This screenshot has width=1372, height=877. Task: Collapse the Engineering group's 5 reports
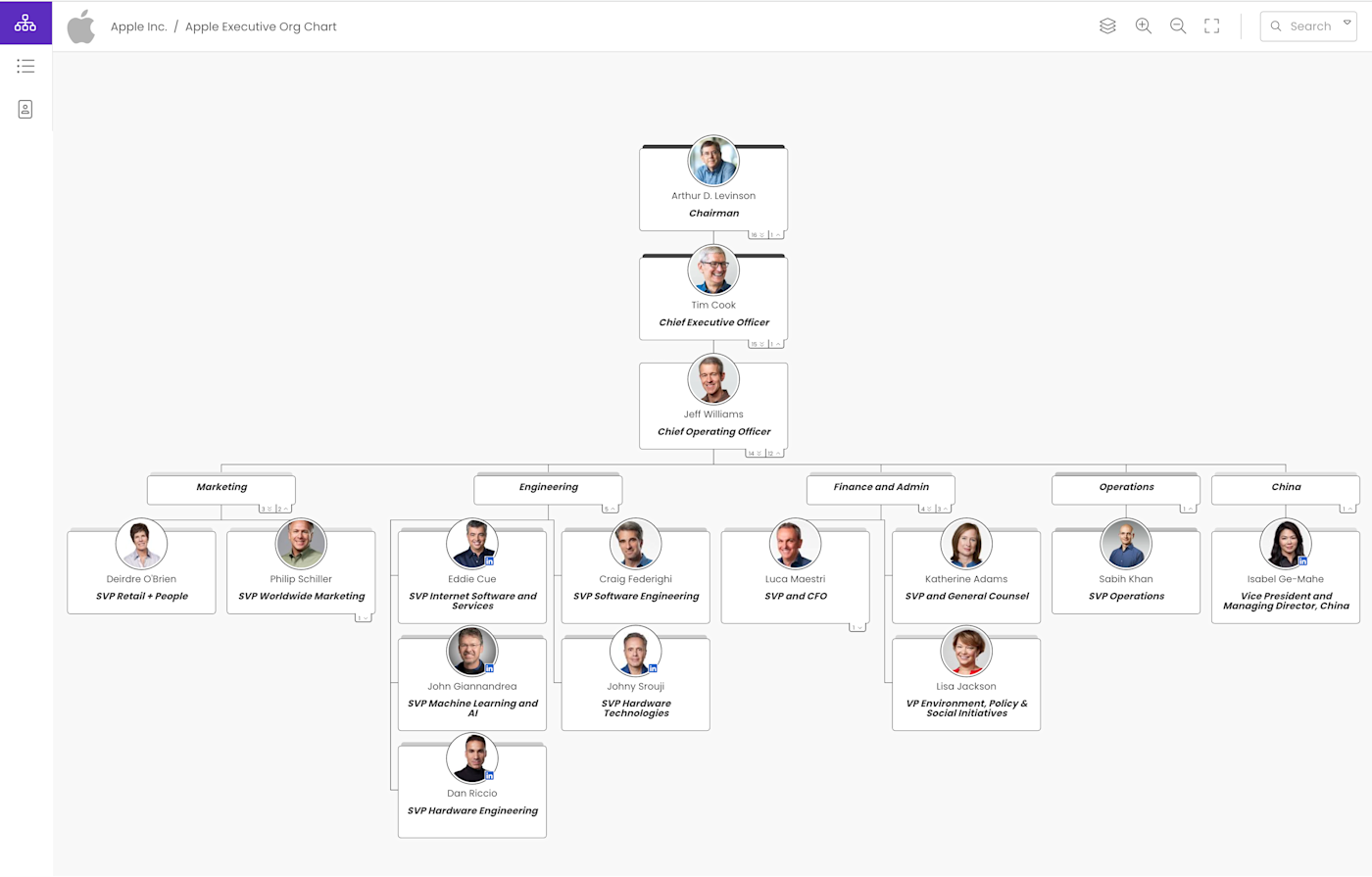click(x=610, y=509)
